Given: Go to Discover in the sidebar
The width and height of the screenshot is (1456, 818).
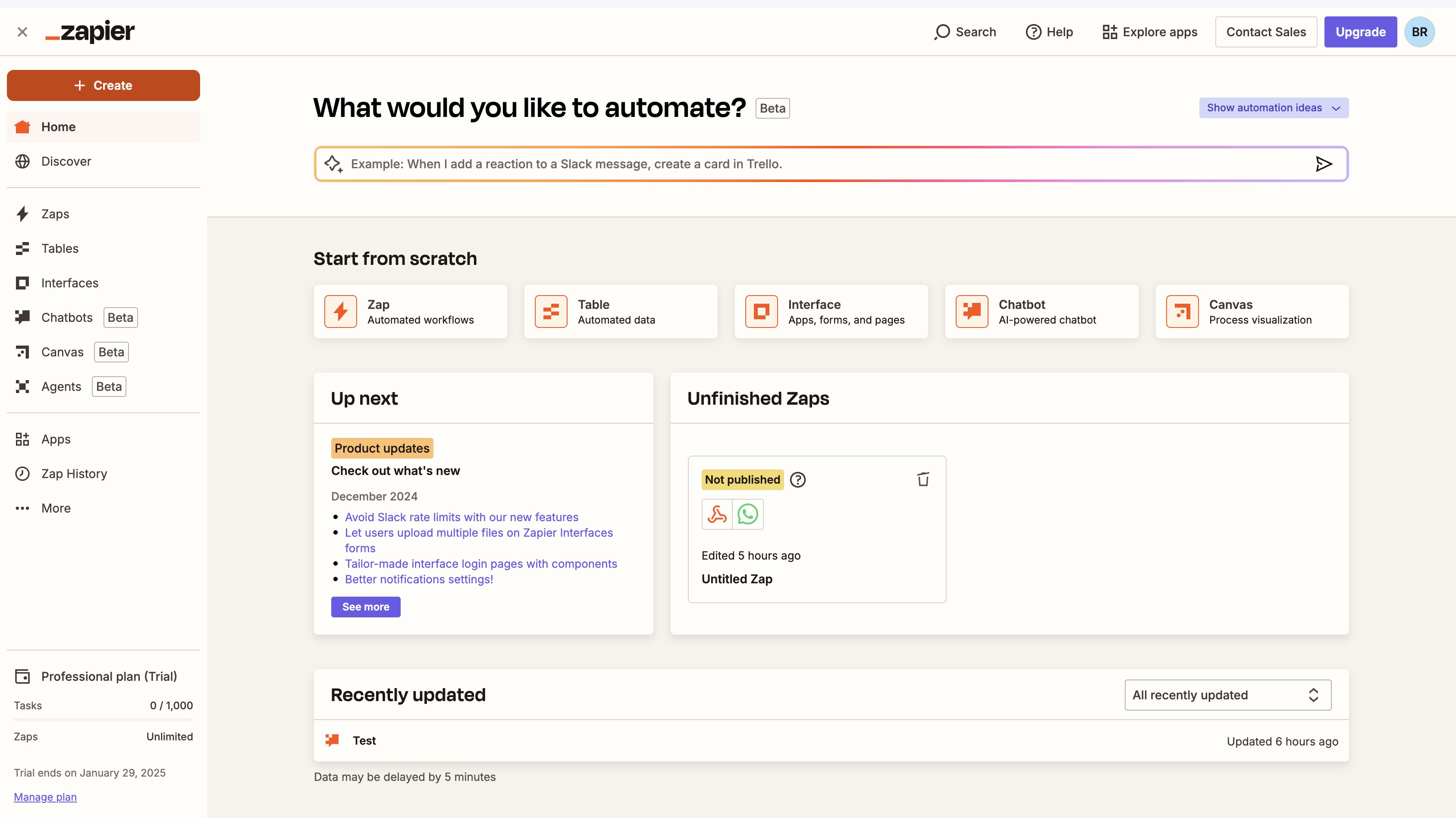Looking at the screenshot, I should (x=104, y=161).
